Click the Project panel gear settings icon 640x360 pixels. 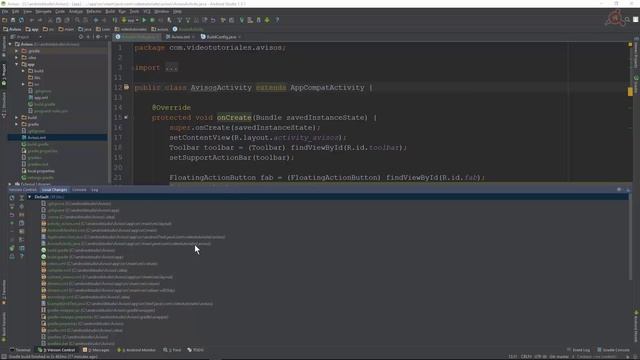point(98,37)
